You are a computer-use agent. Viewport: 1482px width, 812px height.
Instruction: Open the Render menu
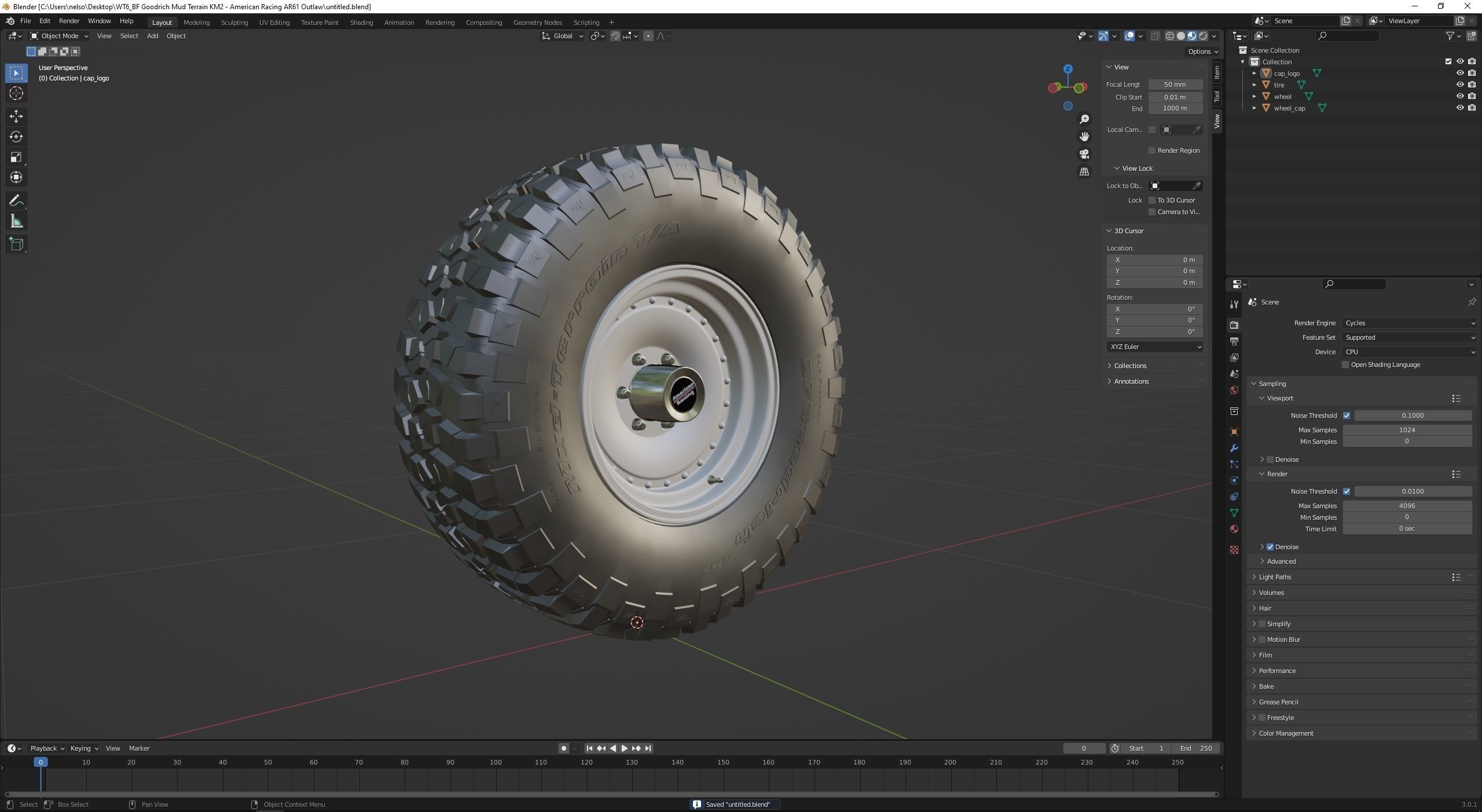click(x=69, y=21)
